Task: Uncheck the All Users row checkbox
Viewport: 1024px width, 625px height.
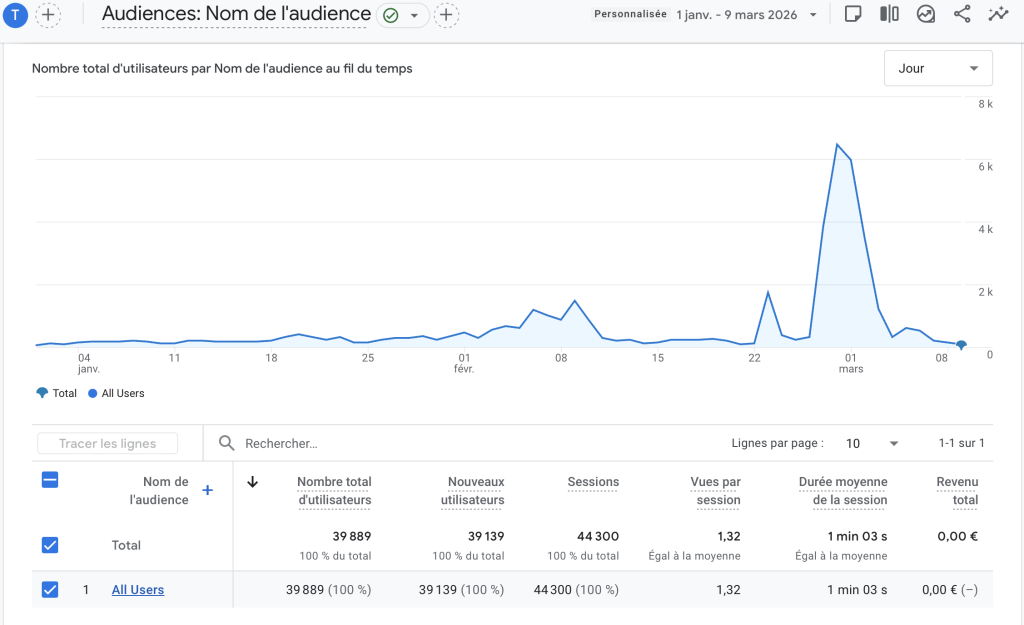Action: coord(50,590)
